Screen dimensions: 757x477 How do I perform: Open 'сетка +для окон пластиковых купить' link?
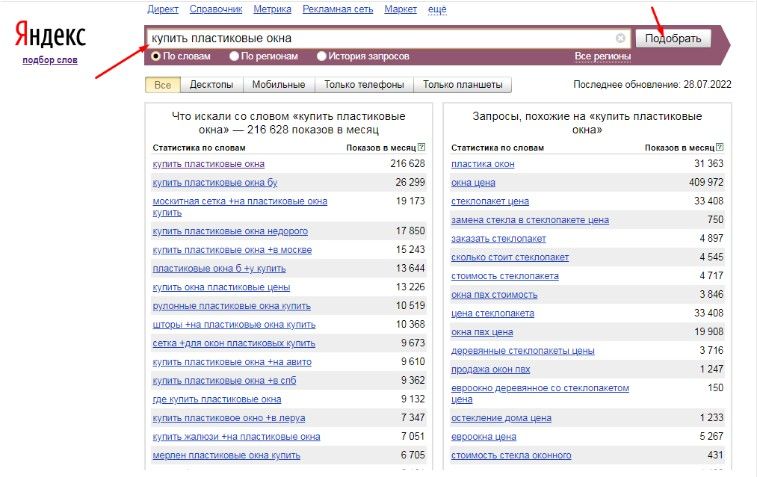point(234,343)
